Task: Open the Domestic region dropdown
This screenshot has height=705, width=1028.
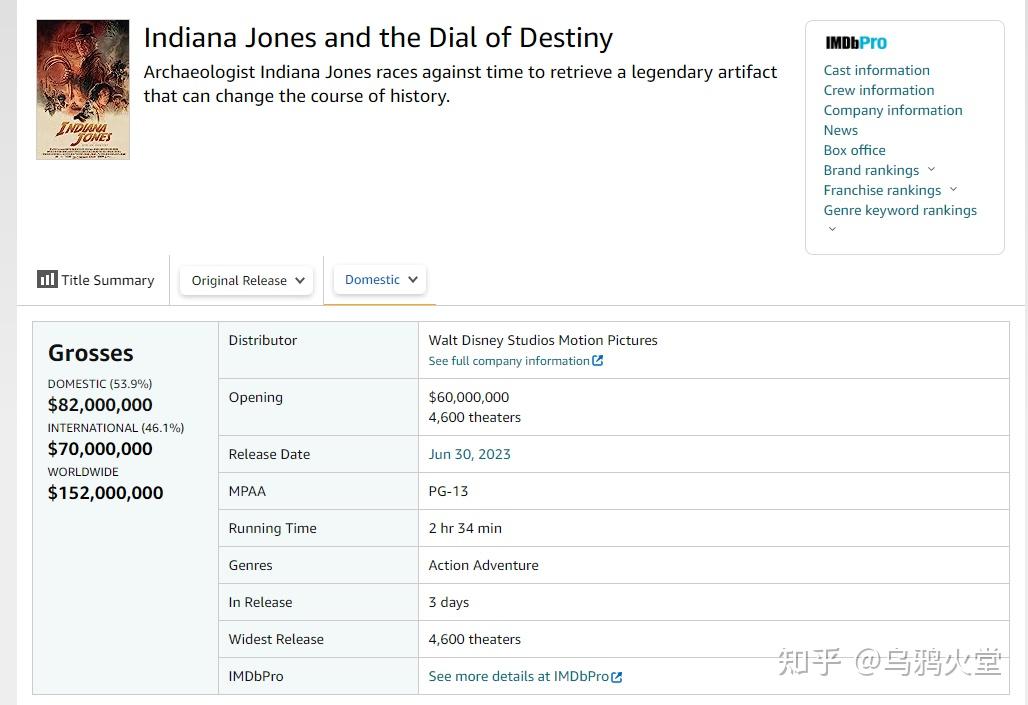Action: point(380,280)
